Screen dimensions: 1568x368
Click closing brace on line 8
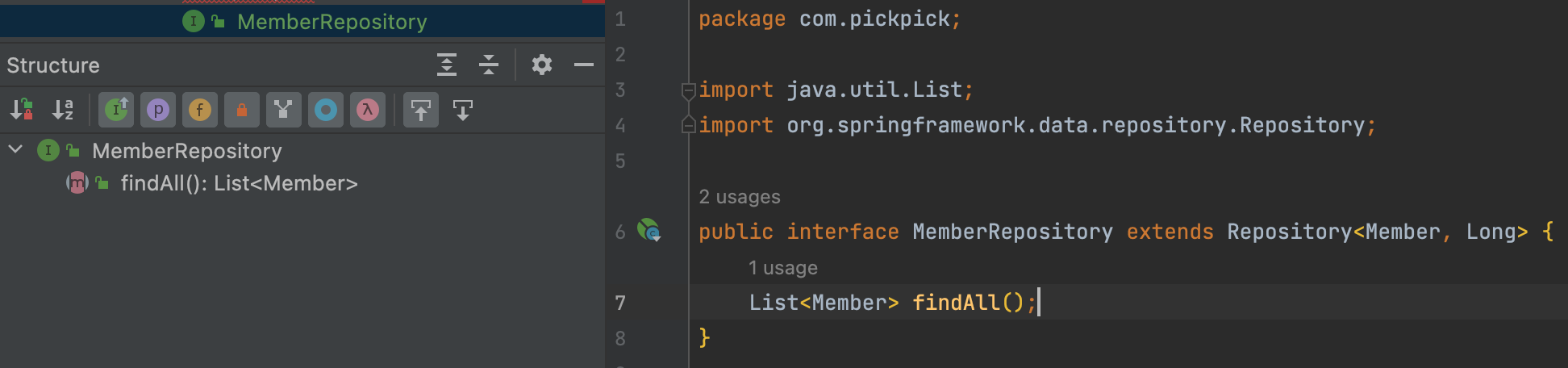704,337
